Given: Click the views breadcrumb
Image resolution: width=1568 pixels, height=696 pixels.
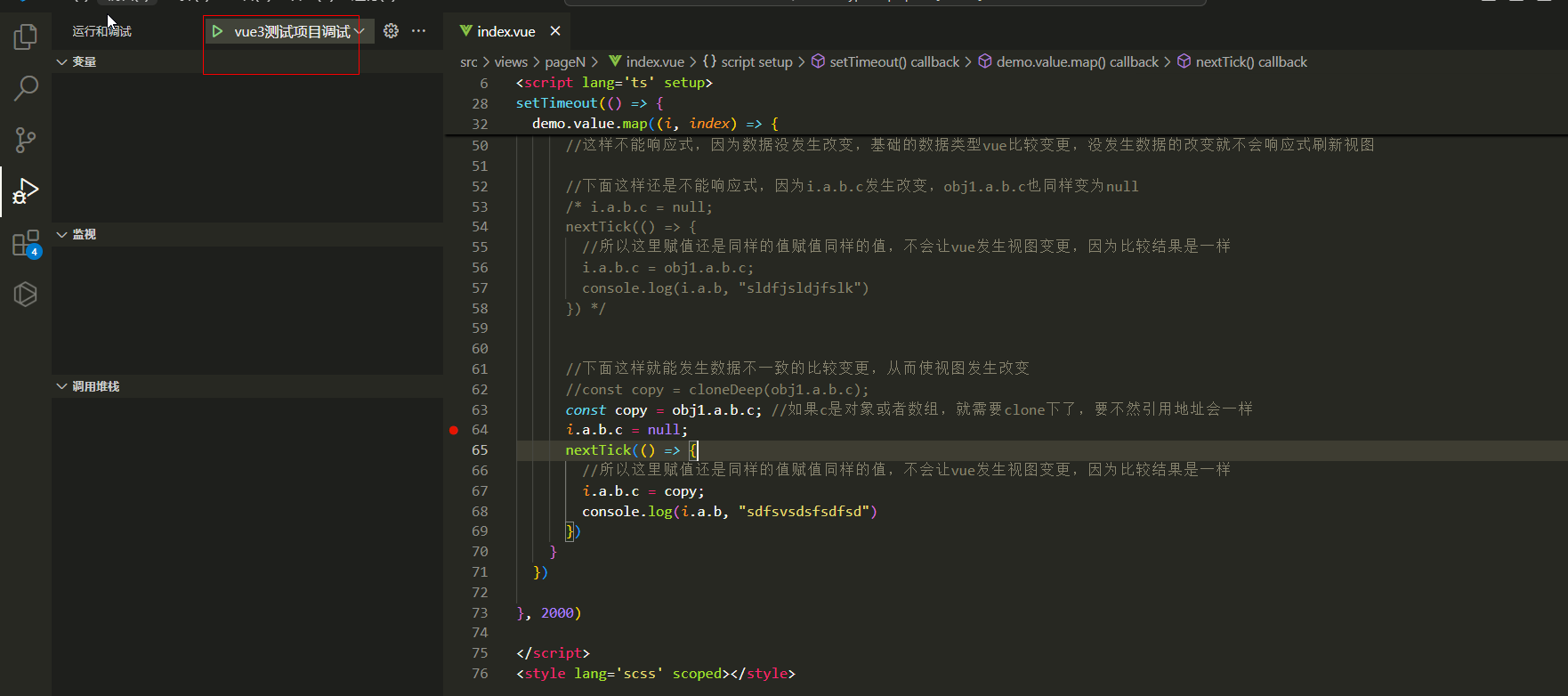Looking at the screenshot, I should [x=511, y=62].
